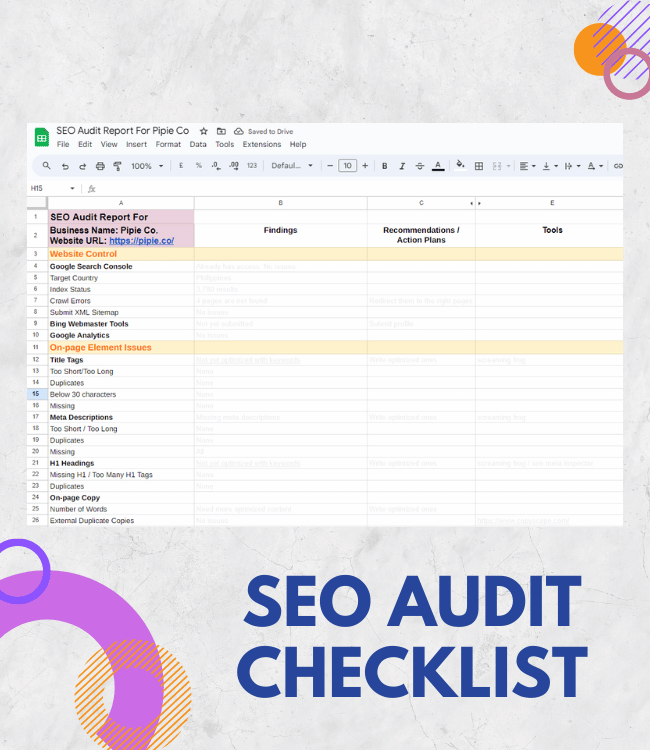Open merge cells dropdown arrow
The width and height of the screenshot is (650, 750).
point(508,166)
